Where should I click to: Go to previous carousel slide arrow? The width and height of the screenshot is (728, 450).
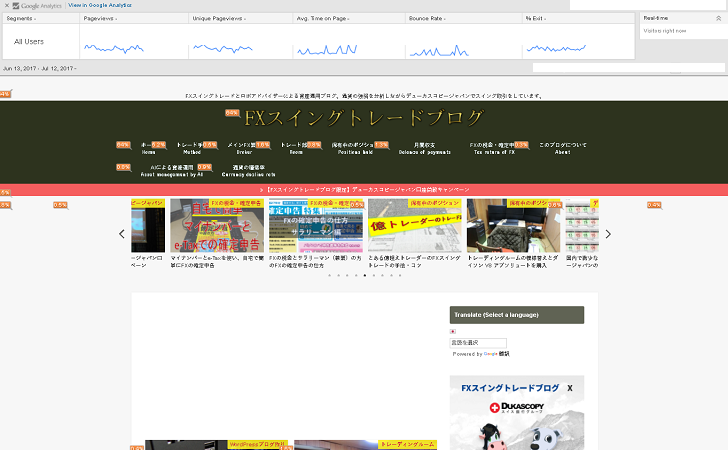coord(122,234)
